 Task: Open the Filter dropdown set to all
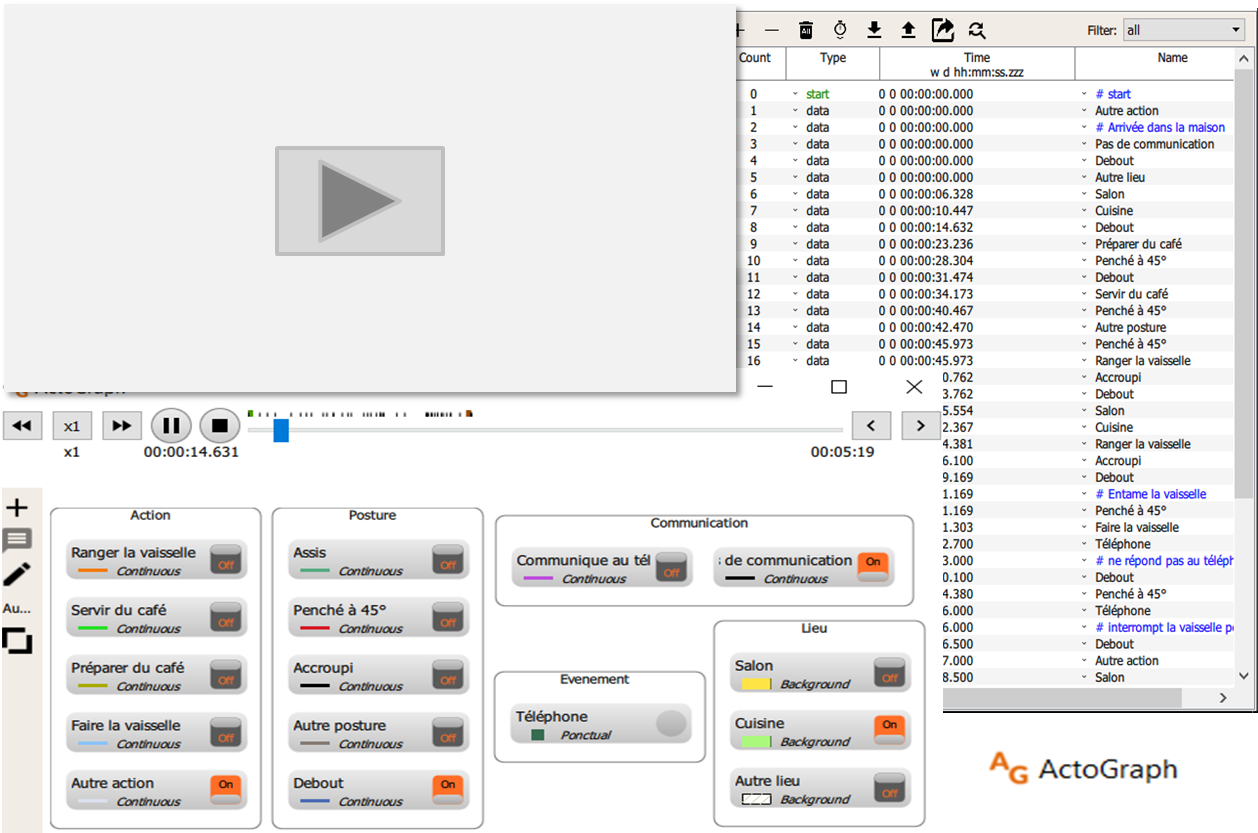click(x=1184, y=30)
